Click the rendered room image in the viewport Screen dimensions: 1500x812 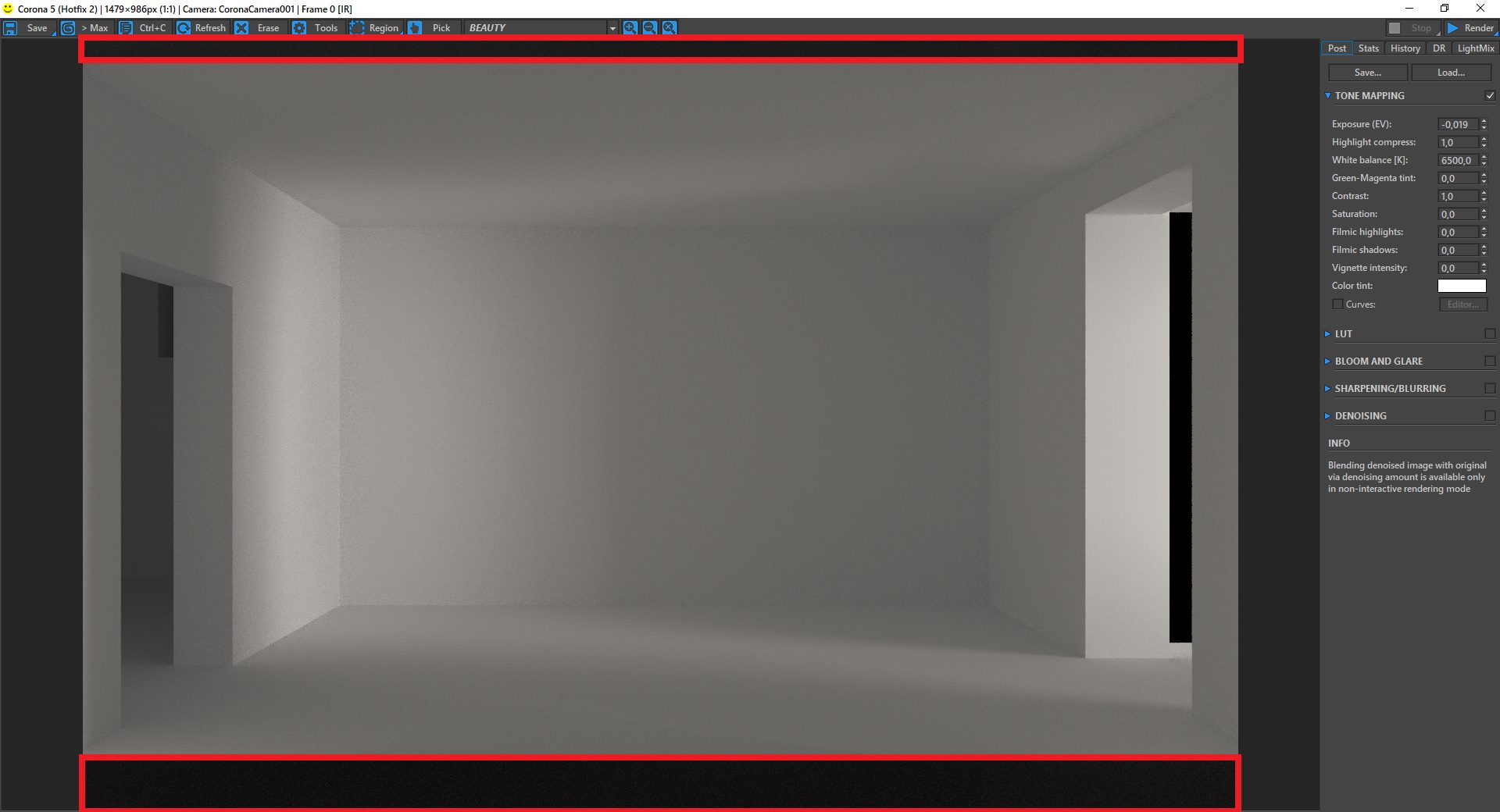pos(660,408)
